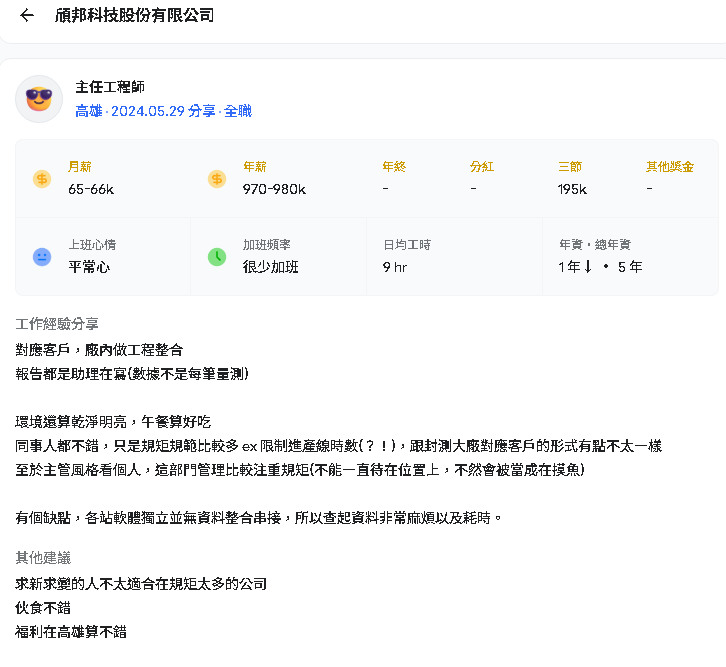Click the dollar coin icon beside 月薪

point(42,179)
